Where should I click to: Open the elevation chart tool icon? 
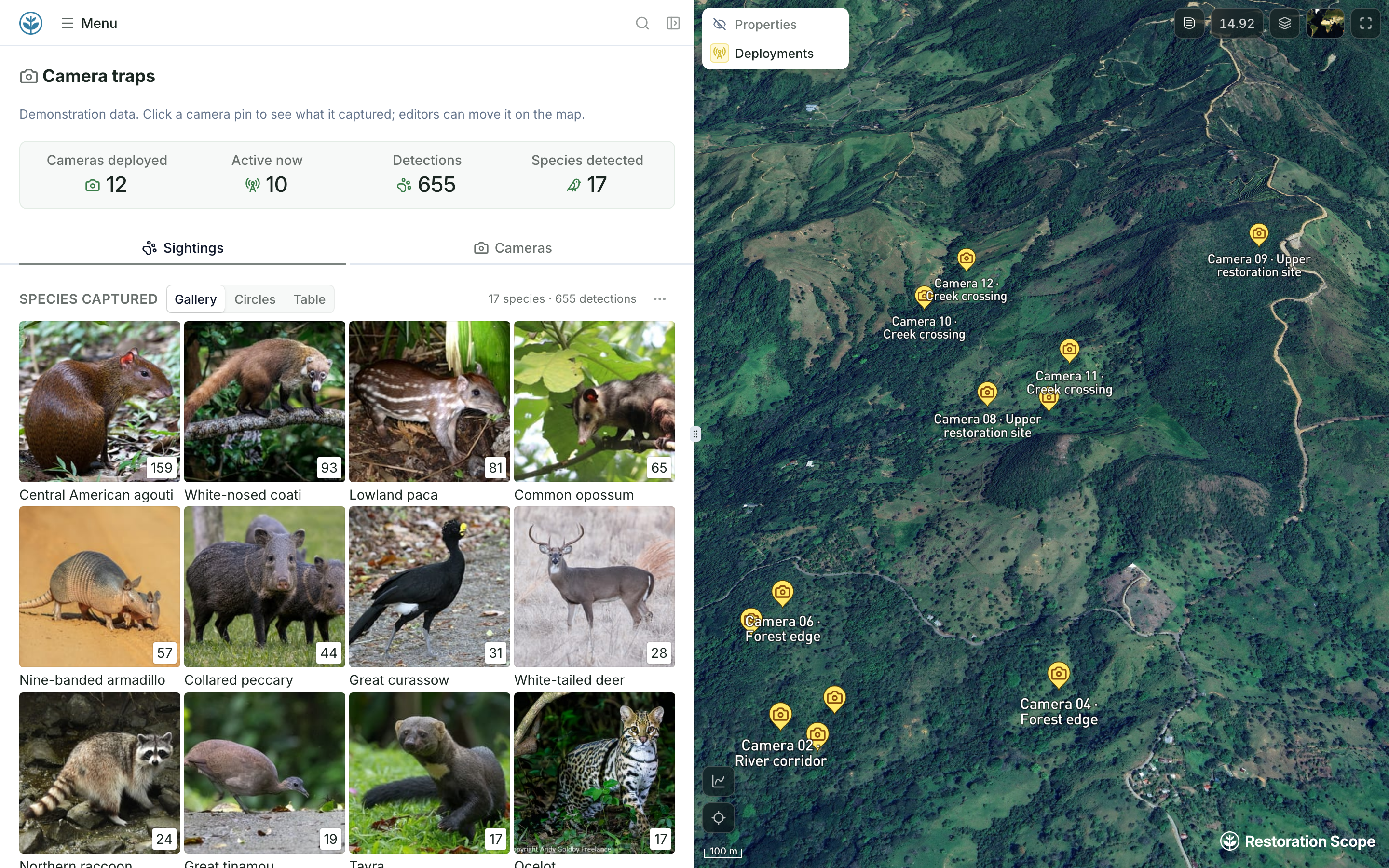point(719,781)
